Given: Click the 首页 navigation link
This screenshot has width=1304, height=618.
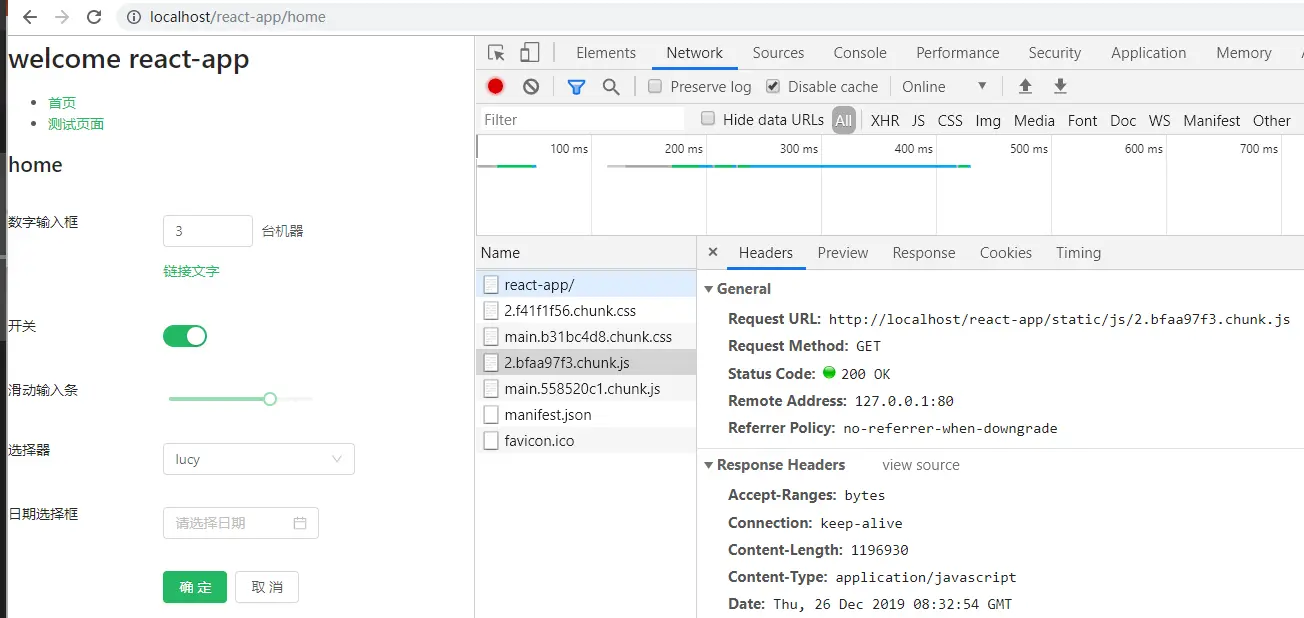Looking at the screenshot, I should click(x=62, y=102).
